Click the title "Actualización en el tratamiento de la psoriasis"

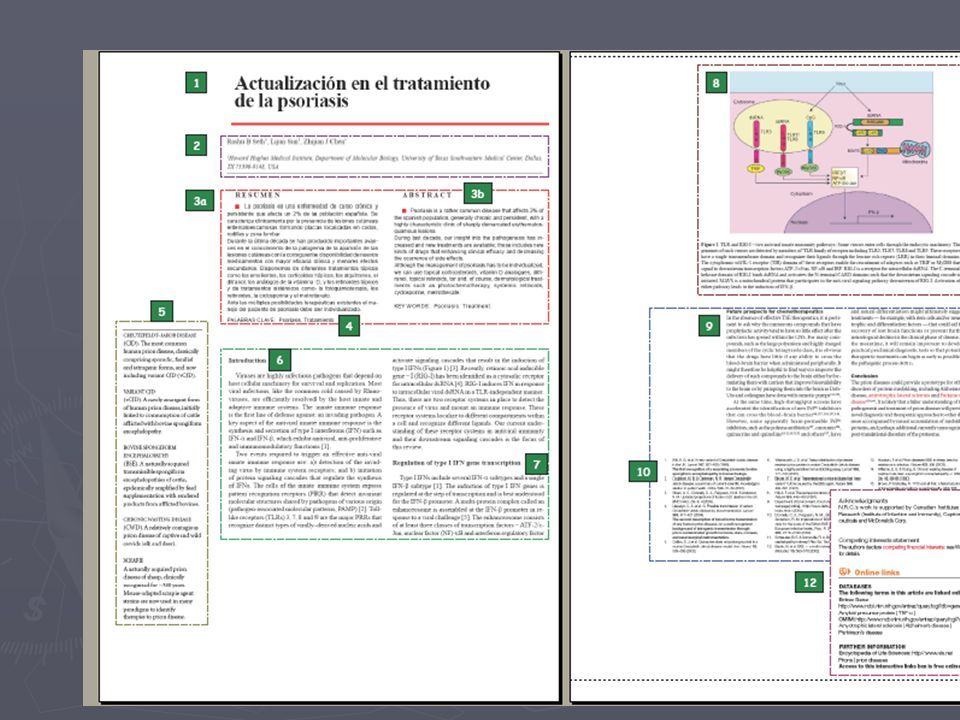(362, 91)
